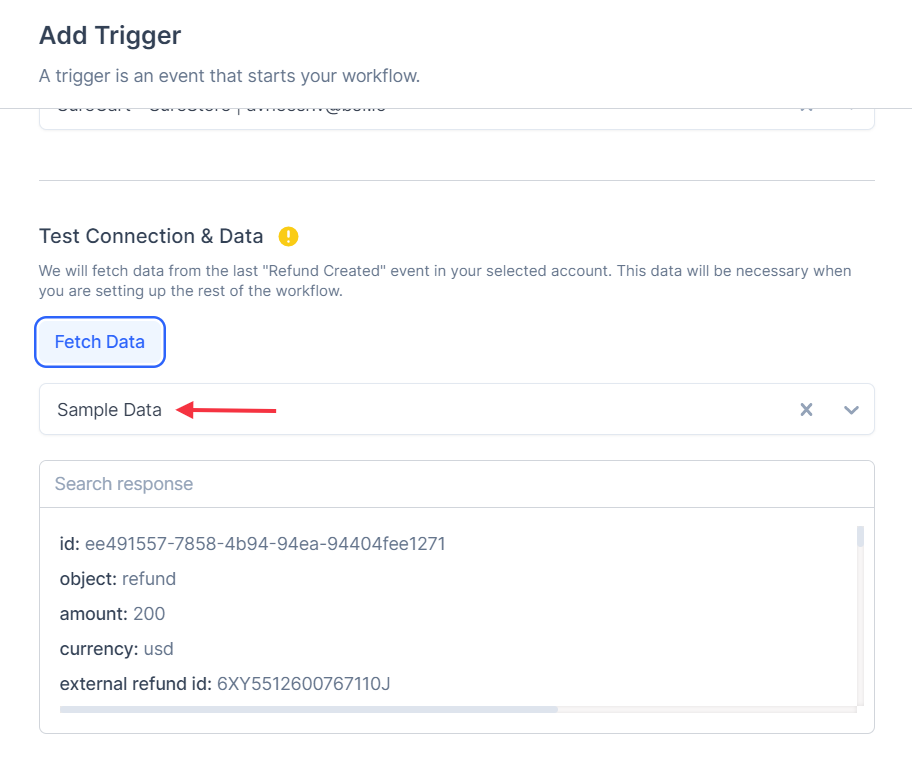This screenshot has height=762, width=912.
Task: Click the 6XY5512600767110J refund id value
Action: click(303, 684)
